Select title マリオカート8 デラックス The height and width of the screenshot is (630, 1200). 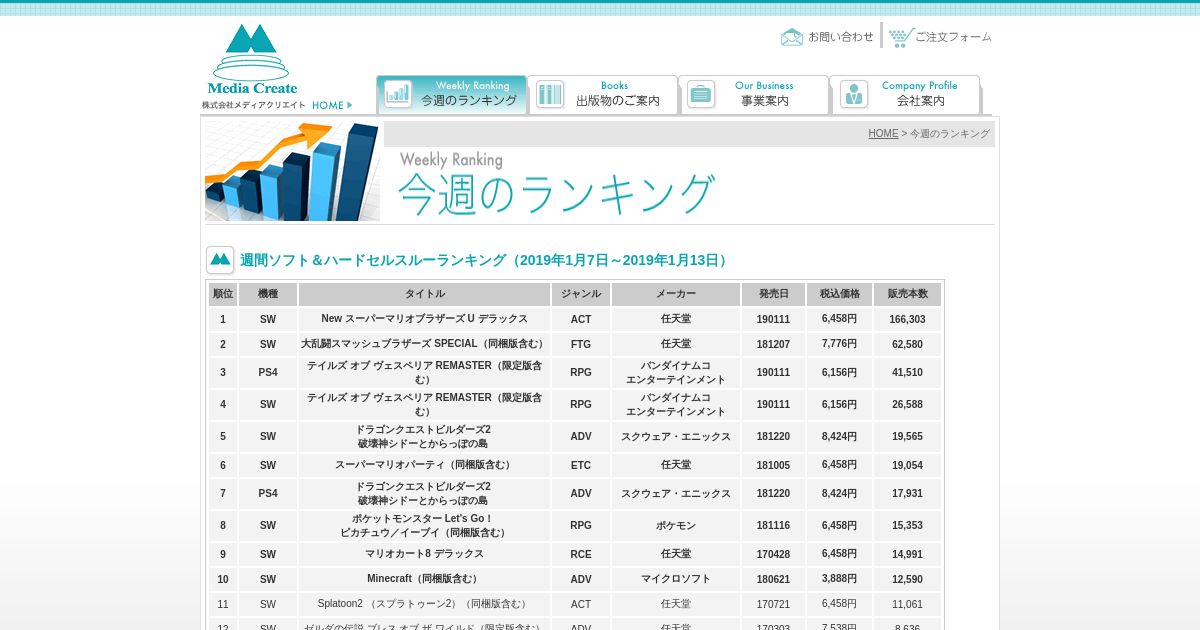pyautogui.click(x=425, y=554)
